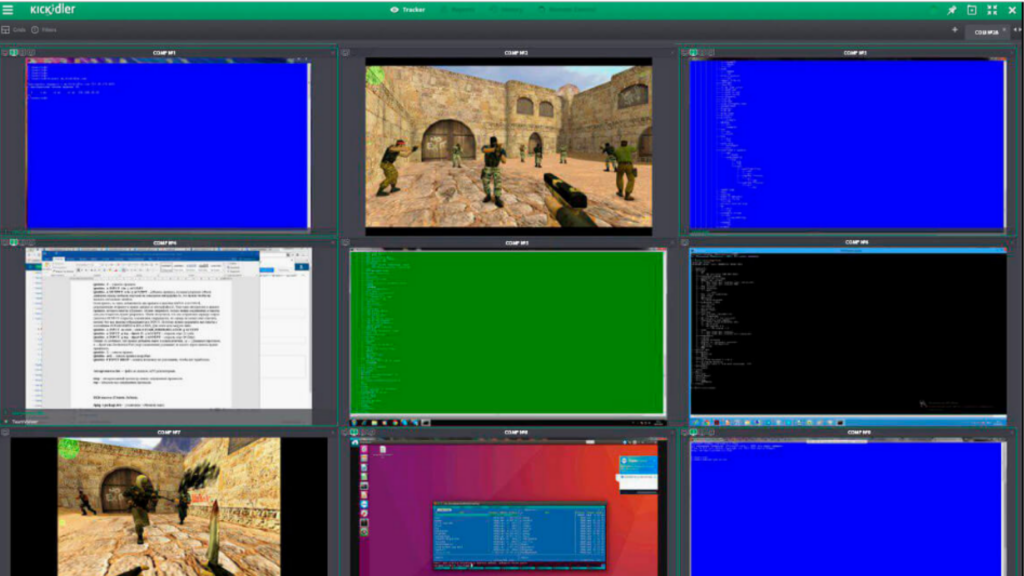1024x576 pixels.
Task: Open COMP №2 Counter-Strike pistol view thumbnail
Action: (508, 146)
